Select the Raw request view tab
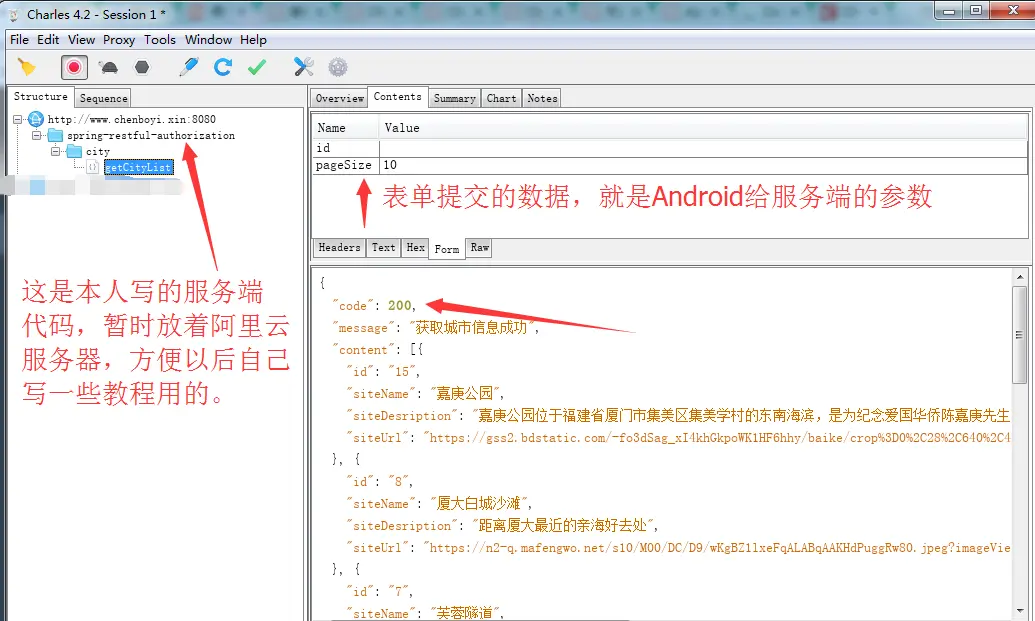The width and height of the screenshot is (1035, 621). pos(479,247)
